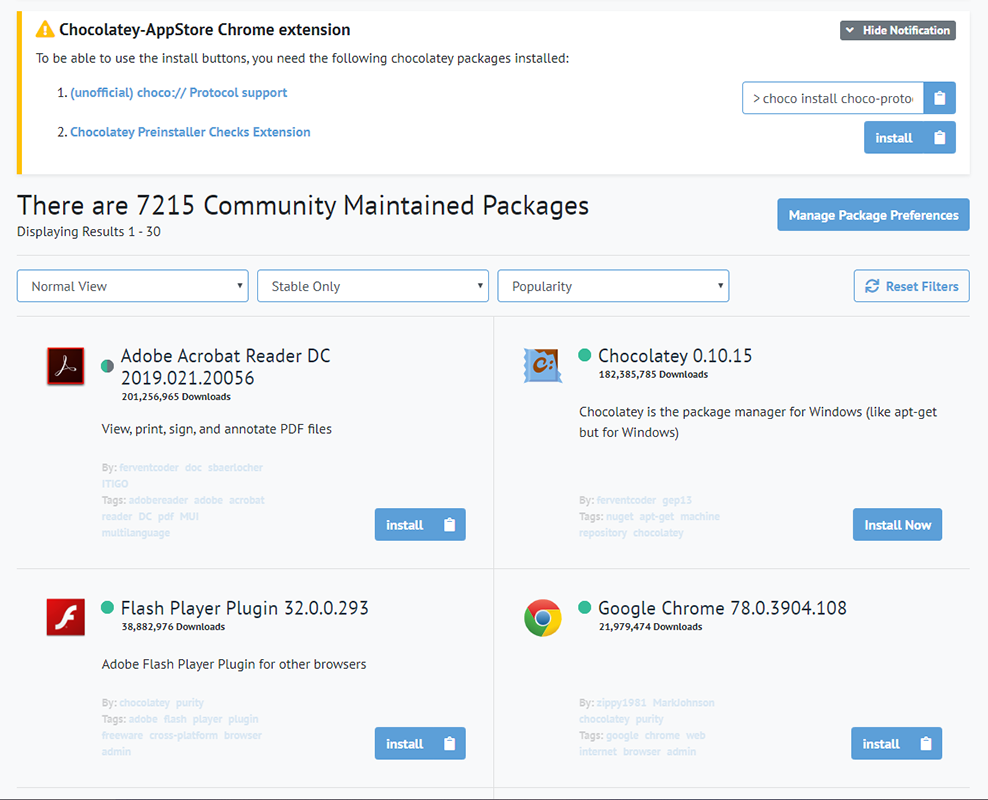This screenshot has width=988, height=800.
Task: Click Install Now for Chocolatey 0.10.15
Action: click(897, 524)
